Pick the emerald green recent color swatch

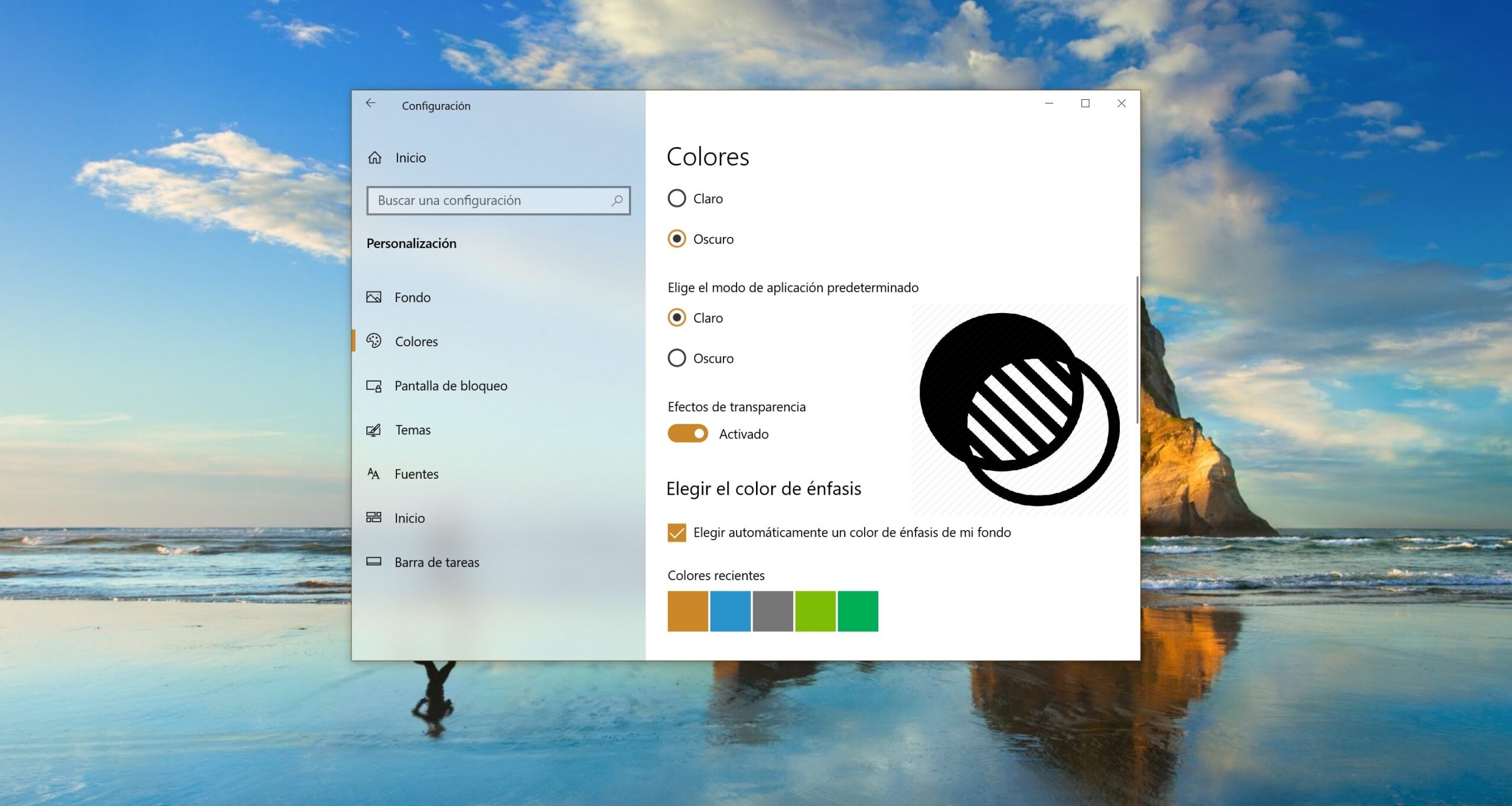(858, 611)
